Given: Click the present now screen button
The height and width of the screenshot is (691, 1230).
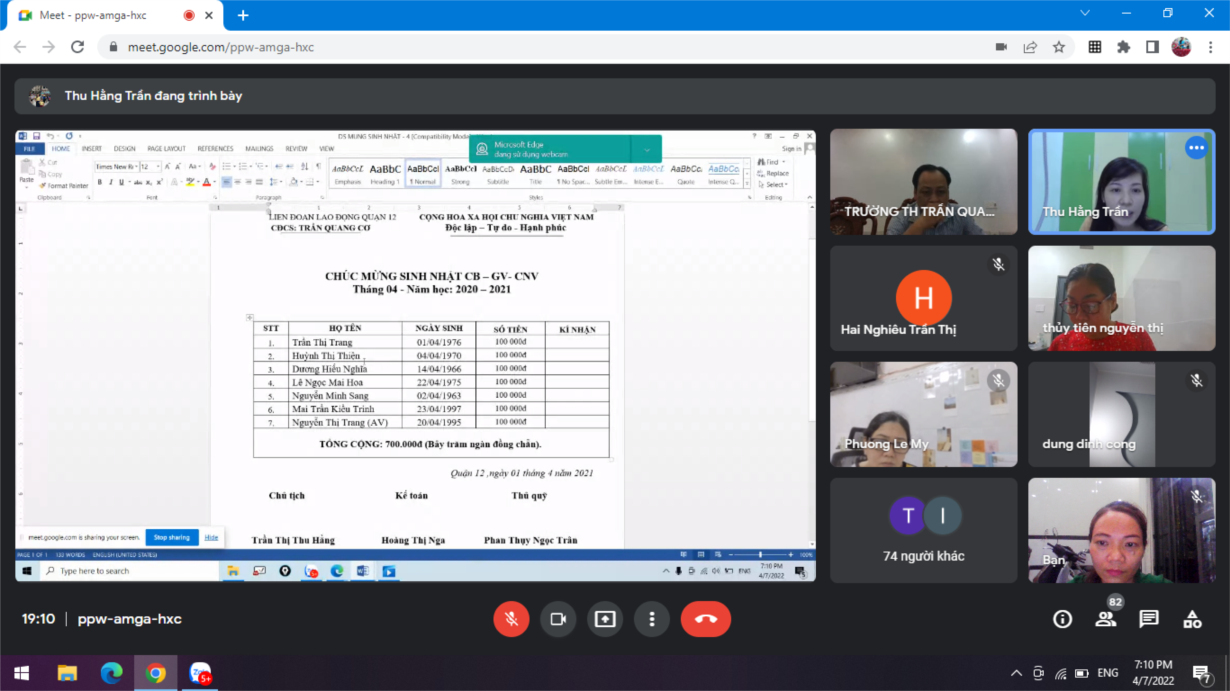Looking at the screenshot, I should tap(605, 619).
